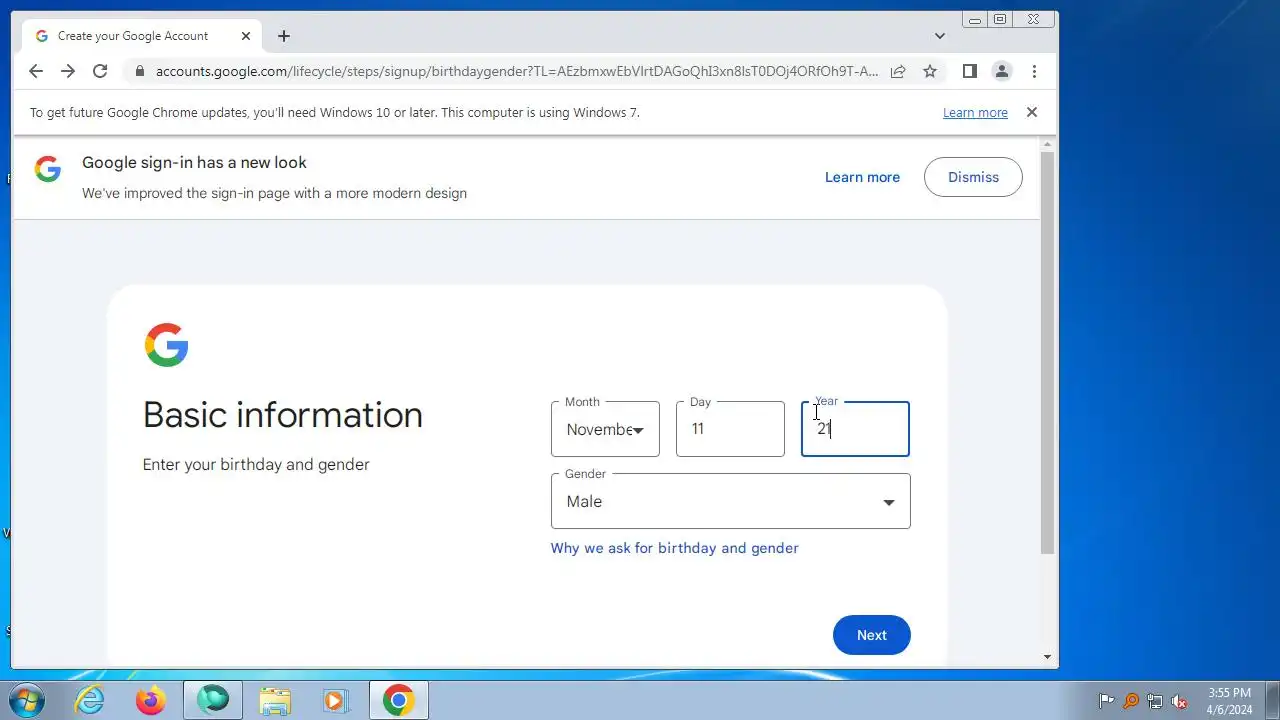Image resolution: width=1280 pixels, height=720 pixels.
Task: Open Learn more about Chrome updates
Action: pyautogui.click(x=975, y=113)
